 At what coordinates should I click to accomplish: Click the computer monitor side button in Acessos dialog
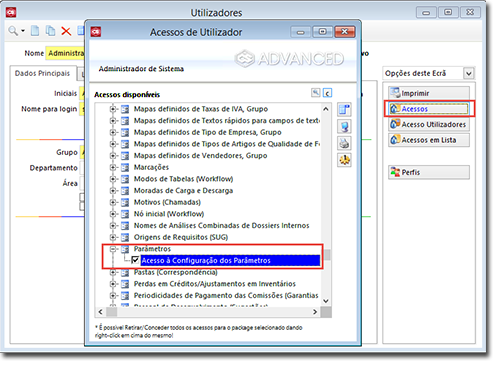click(x=344, y=126)
